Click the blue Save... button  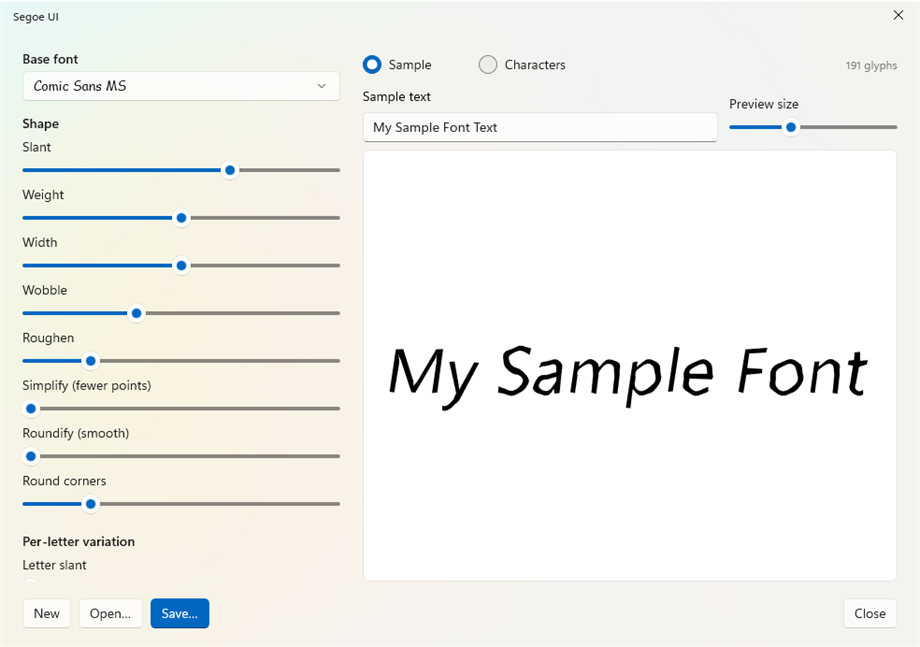tap(180, 614)
